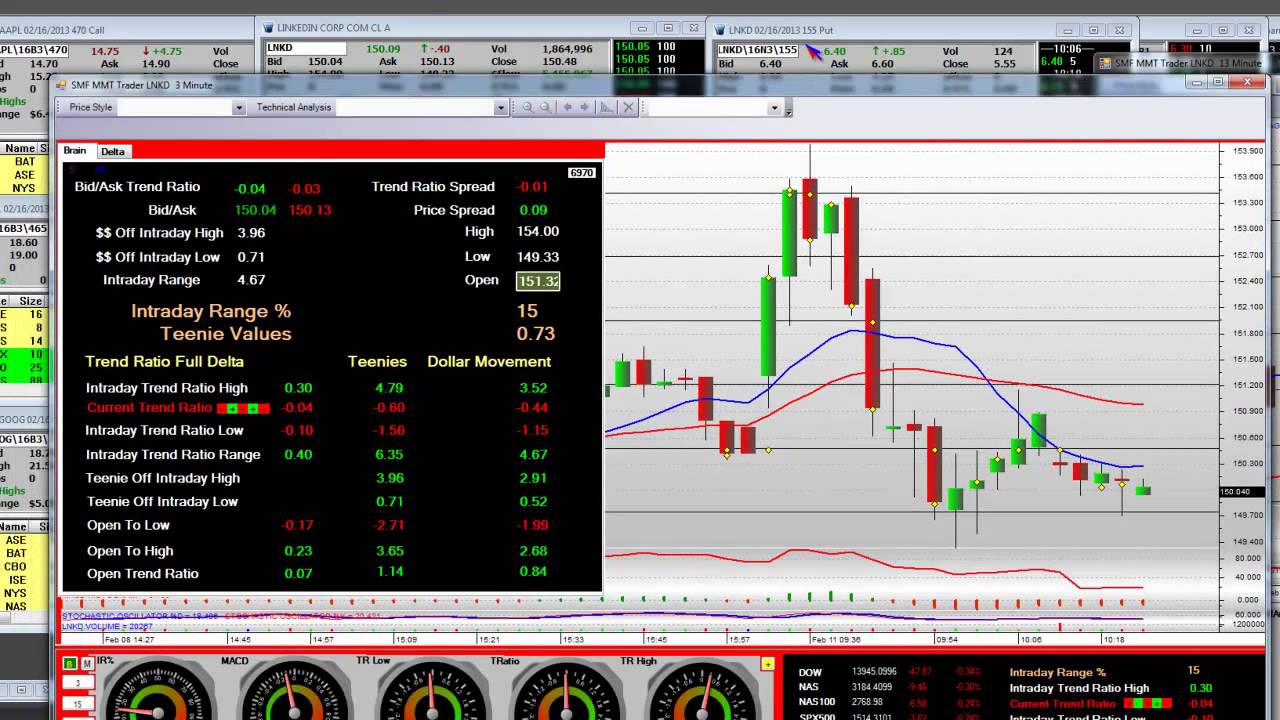Click the SMF MMT Trader 13 Minute window icon
The width and height of the screenshot is (1280, 720).
pyautogui.click(x=1105, y=63)
